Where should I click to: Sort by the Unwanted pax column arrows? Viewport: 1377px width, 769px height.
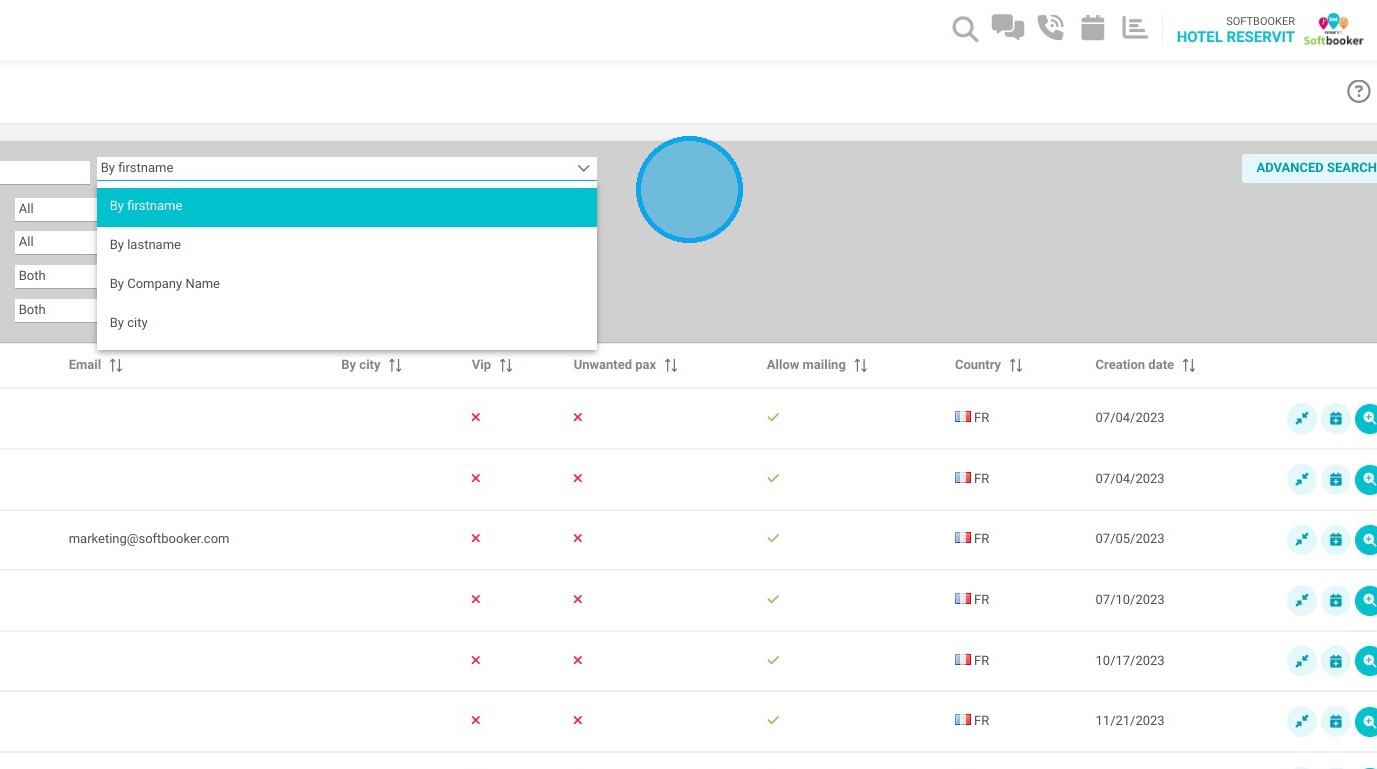(x=671, y=366)
